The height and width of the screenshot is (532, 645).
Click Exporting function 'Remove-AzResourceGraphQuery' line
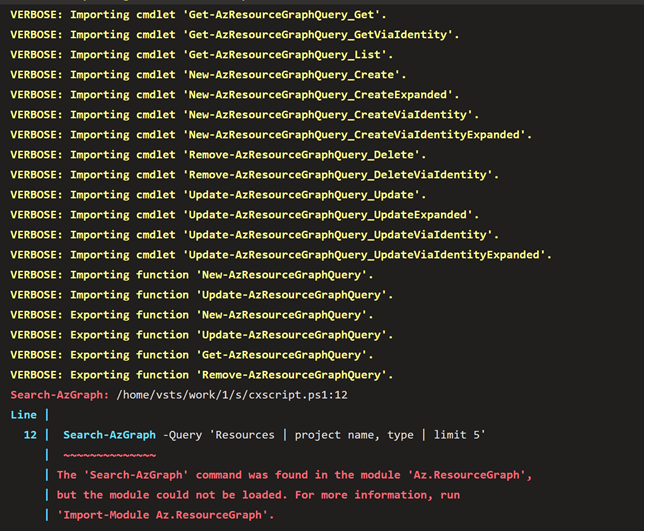point(202,375)
